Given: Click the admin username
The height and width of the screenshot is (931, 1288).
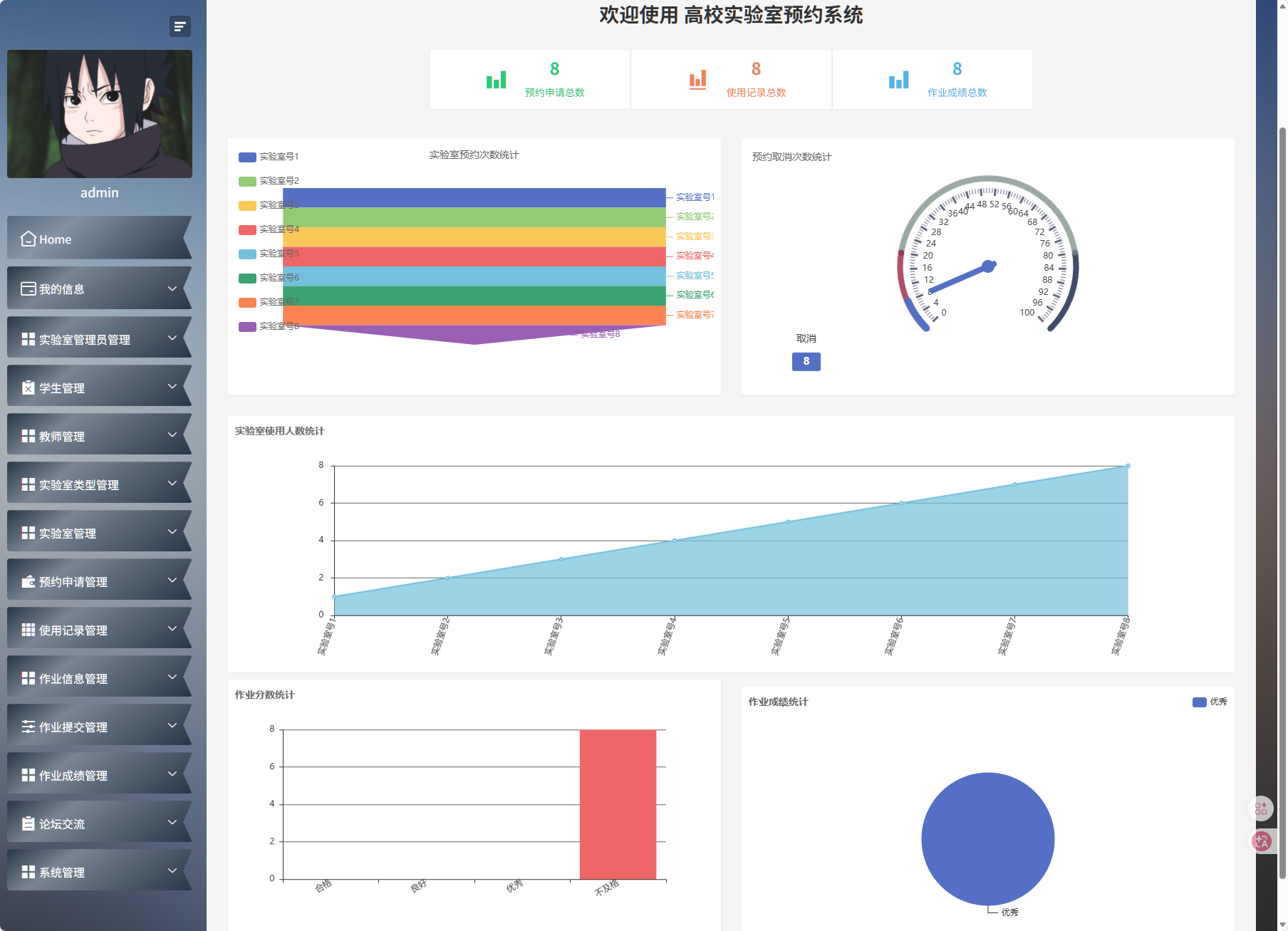Looking at the screenshot, I should [100, 193].
